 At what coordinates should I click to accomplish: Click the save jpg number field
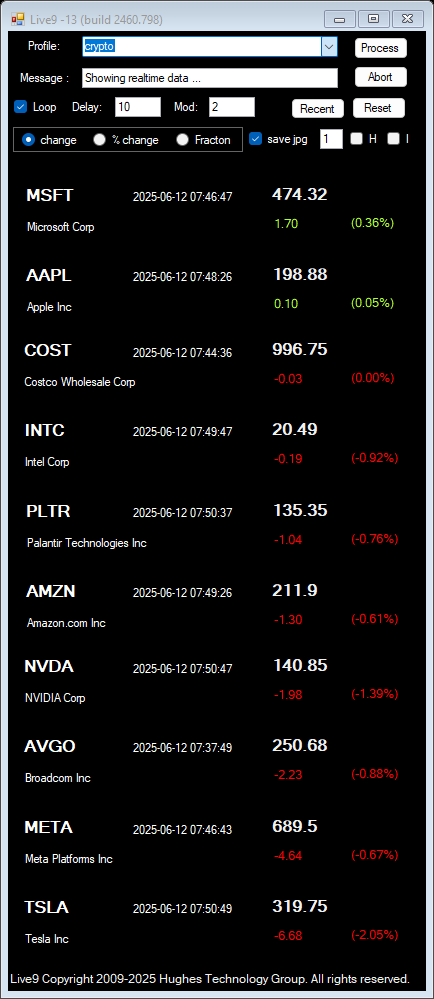tap(331, 140)
